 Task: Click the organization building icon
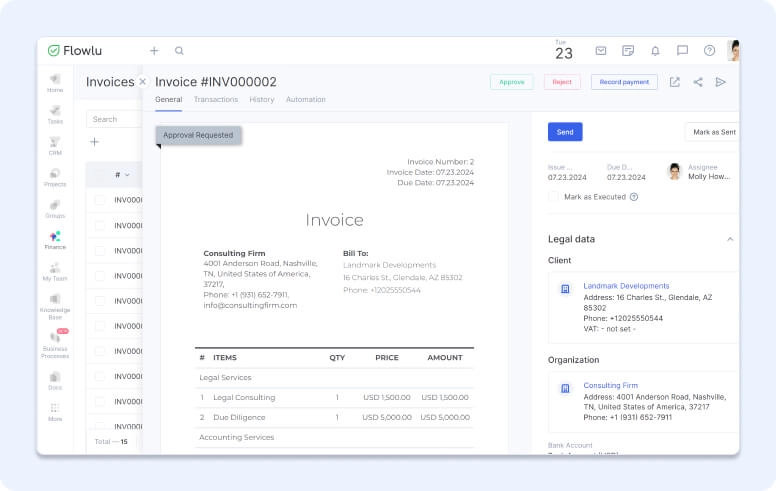pyautogui.click(x=565, y=389)
